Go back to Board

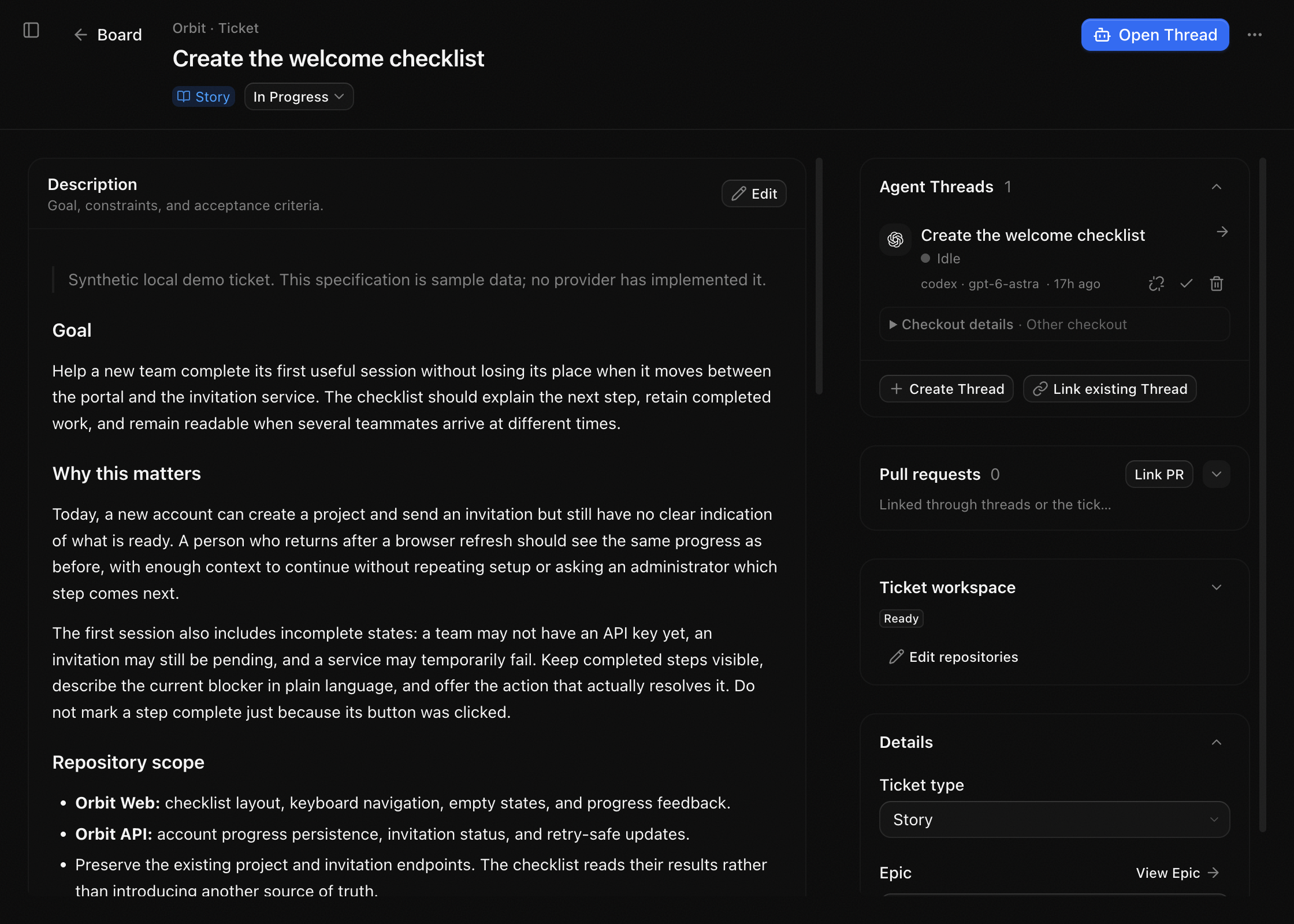click(108, 35)
